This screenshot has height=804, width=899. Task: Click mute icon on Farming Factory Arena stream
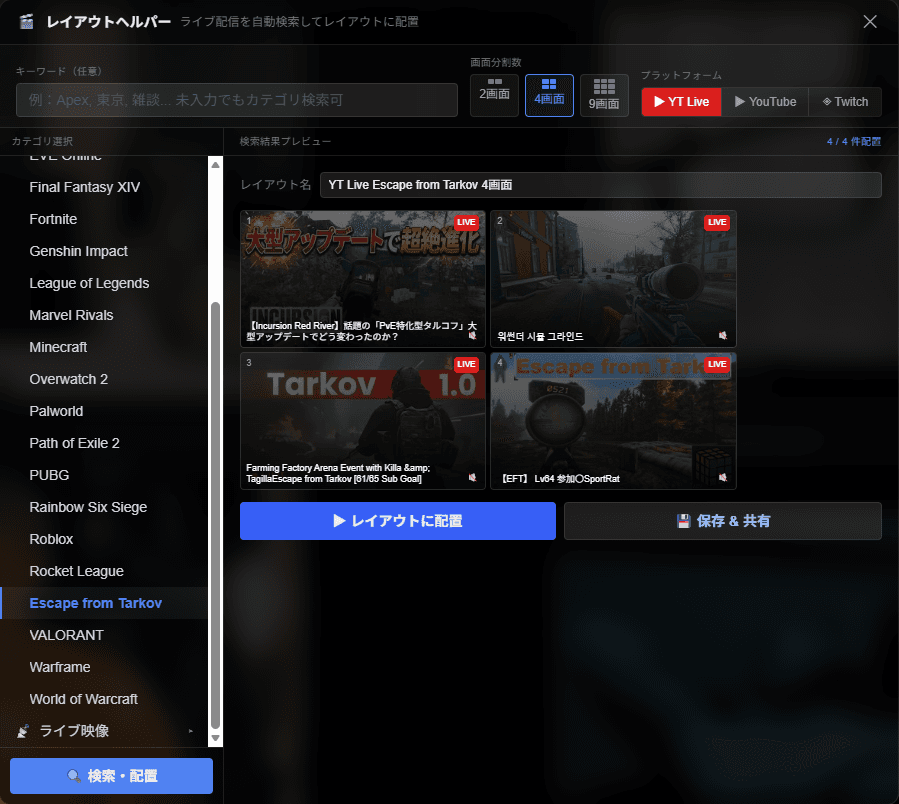pos(472,478)
